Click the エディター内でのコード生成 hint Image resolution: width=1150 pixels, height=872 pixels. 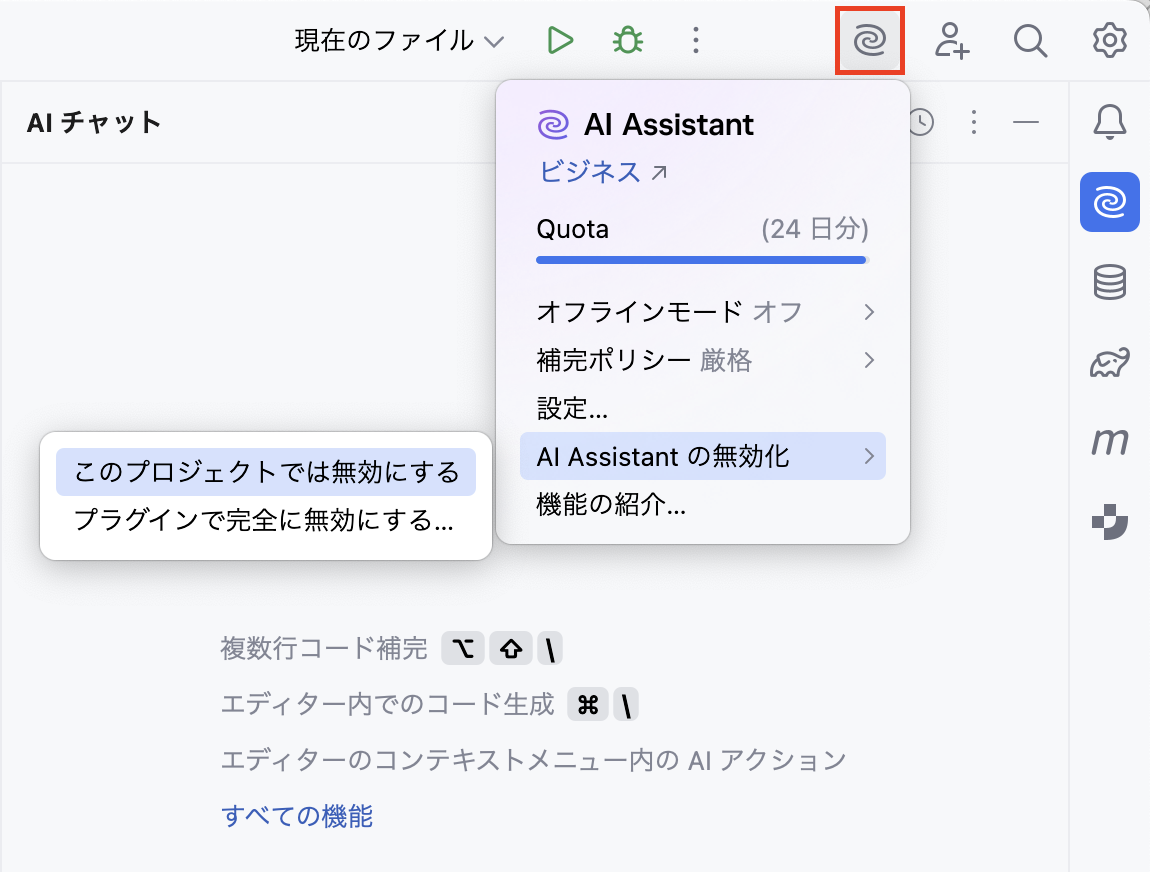click(x=429, y=704)
